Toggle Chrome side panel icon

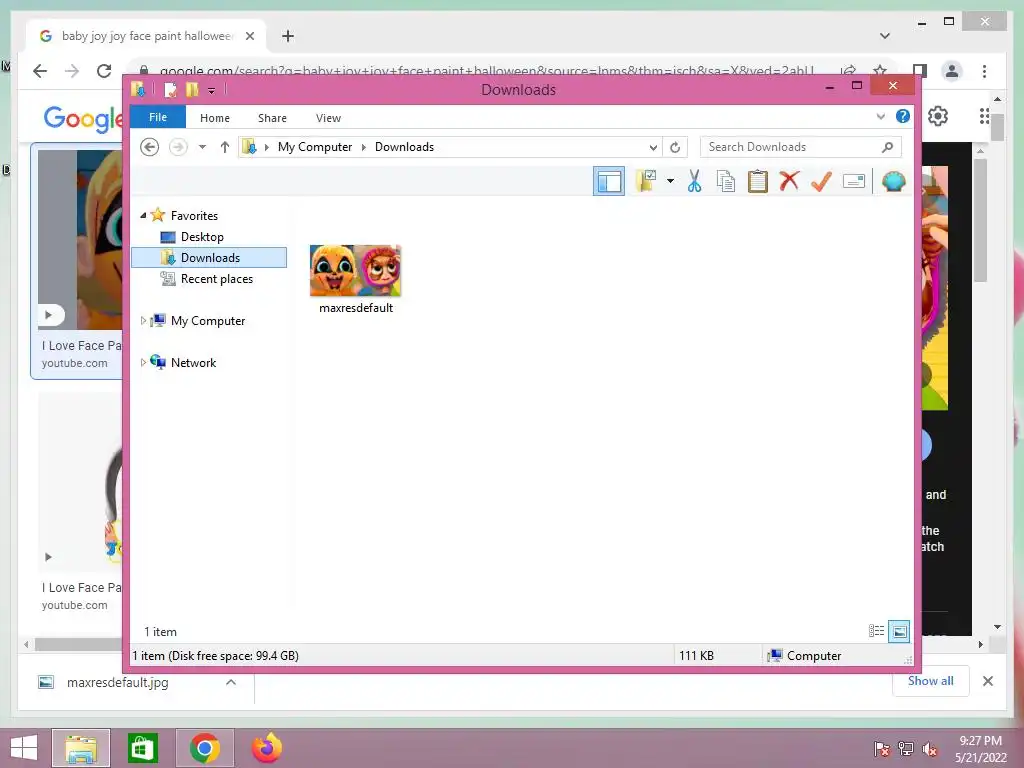click(920, 71)
